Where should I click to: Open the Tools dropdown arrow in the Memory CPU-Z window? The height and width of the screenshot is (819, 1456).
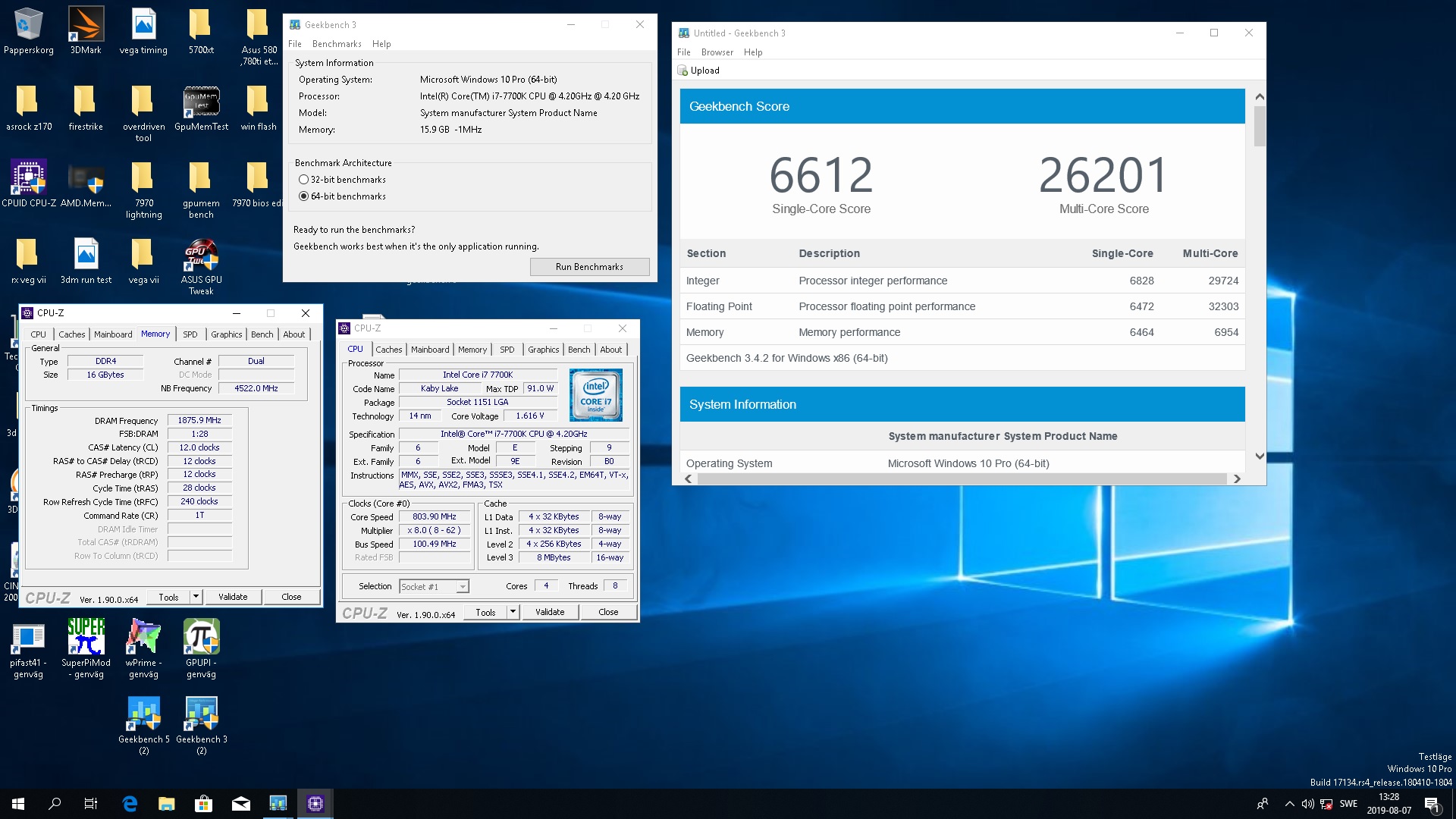pyautogui.click(x=196, y=597)
